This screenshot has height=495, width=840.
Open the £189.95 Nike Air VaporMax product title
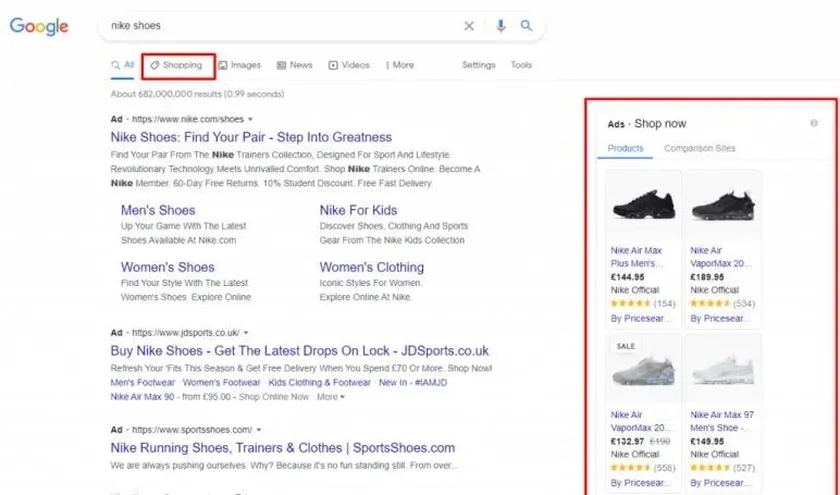[x=721, y=257]
